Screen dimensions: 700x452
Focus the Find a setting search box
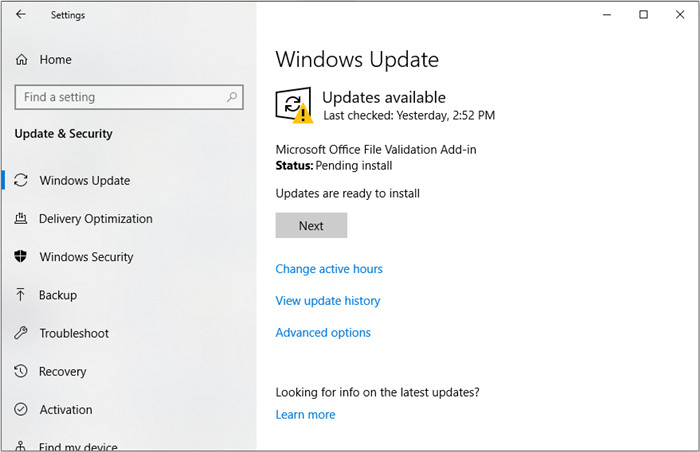pyautogui.click(x=129, y=97)
